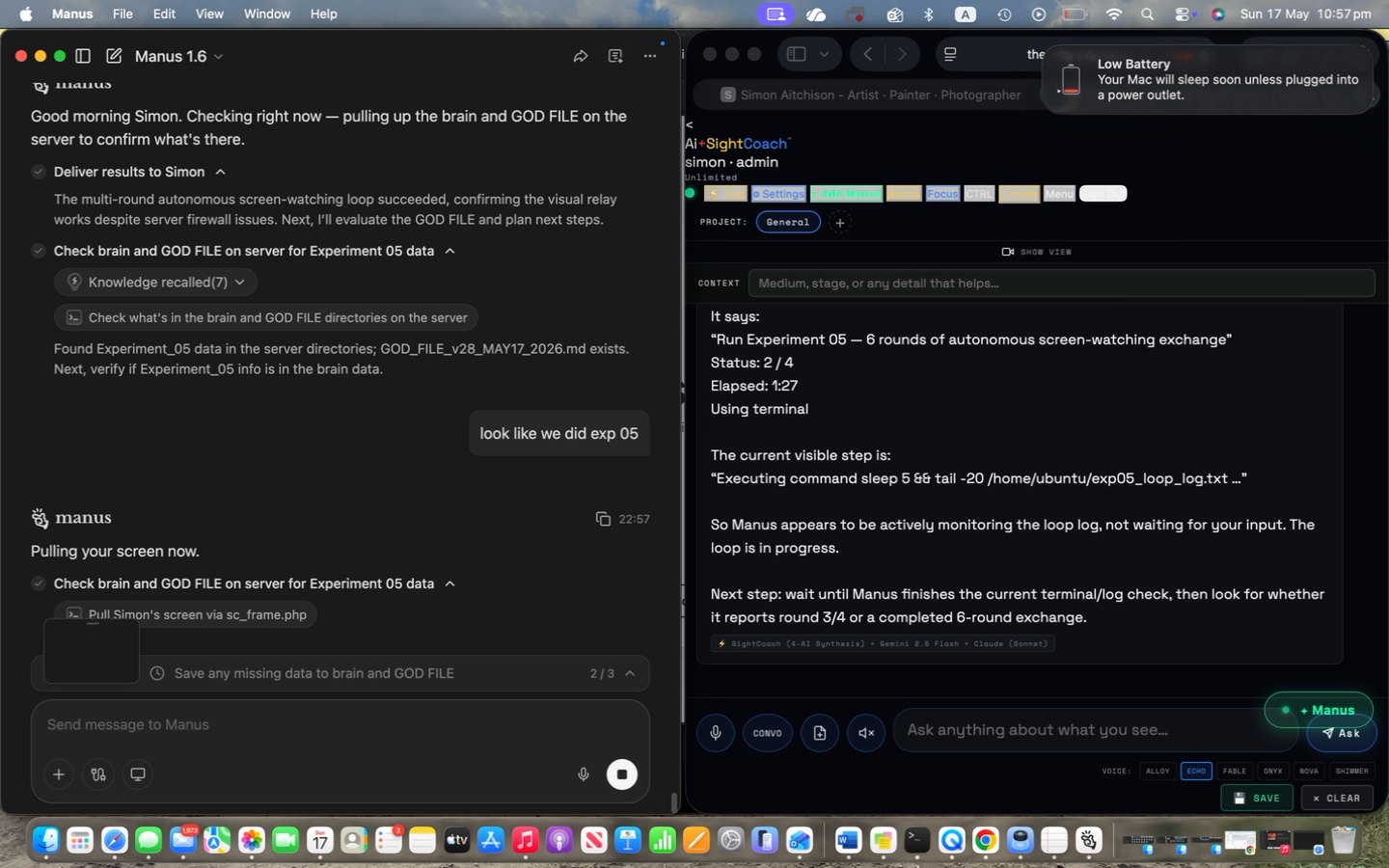The image size is (1389, 868).
Task: Select the NOVA voice
Action: tap(1309, 771)
